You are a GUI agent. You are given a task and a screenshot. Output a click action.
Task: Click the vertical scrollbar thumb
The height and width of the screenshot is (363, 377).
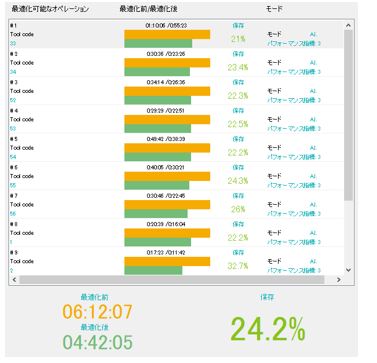point(348,115)
